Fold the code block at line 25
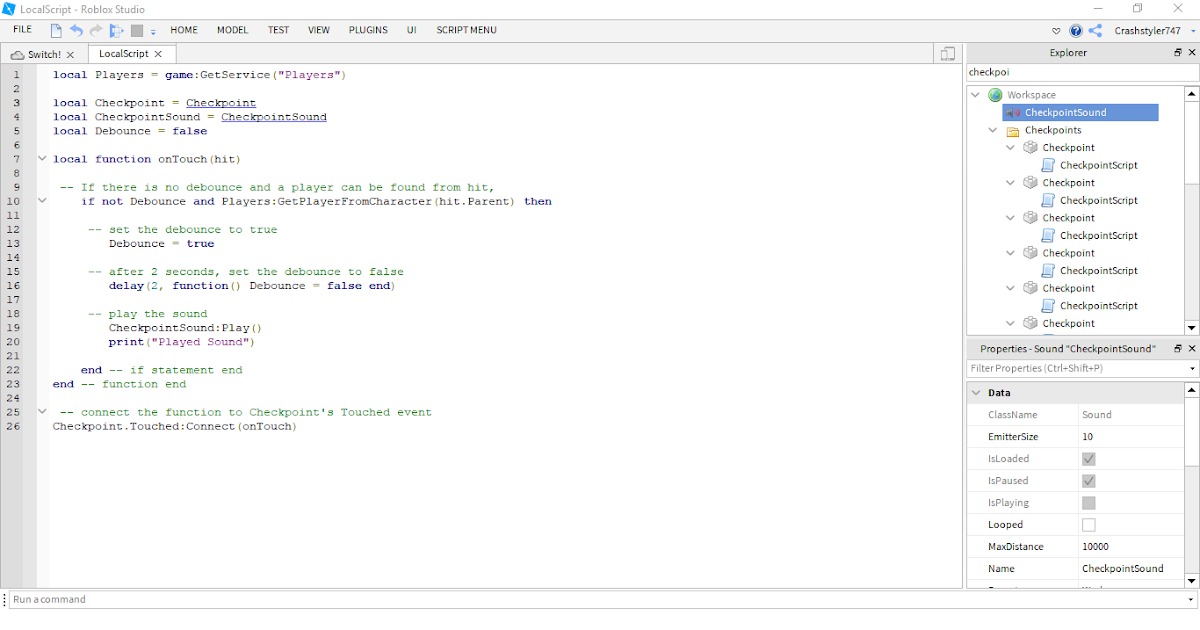 42,412
